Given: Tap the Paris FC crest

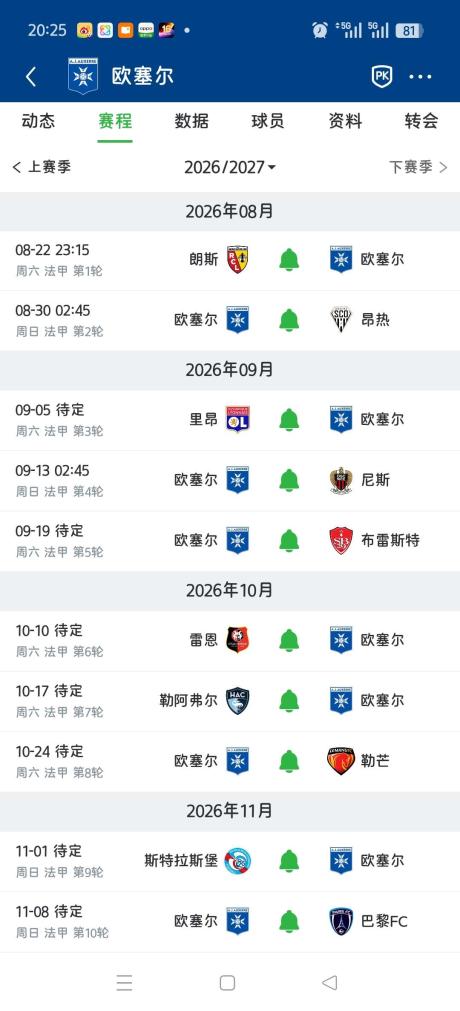Looking at the screenshot, I should coord(341,921).
